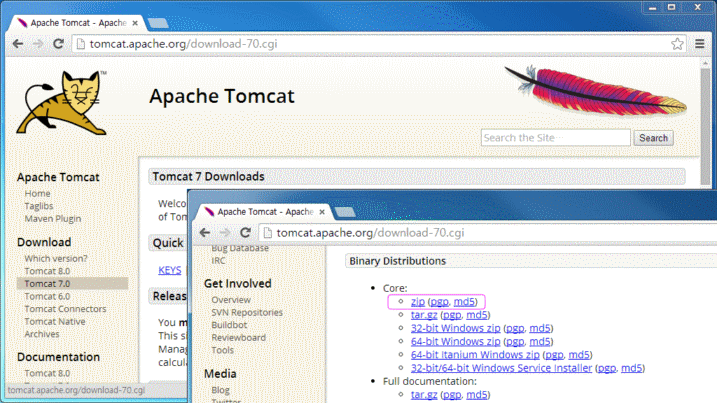The image size is (717, 403).
Task: Open SVN Repositories link
Action: click(247, 312)
